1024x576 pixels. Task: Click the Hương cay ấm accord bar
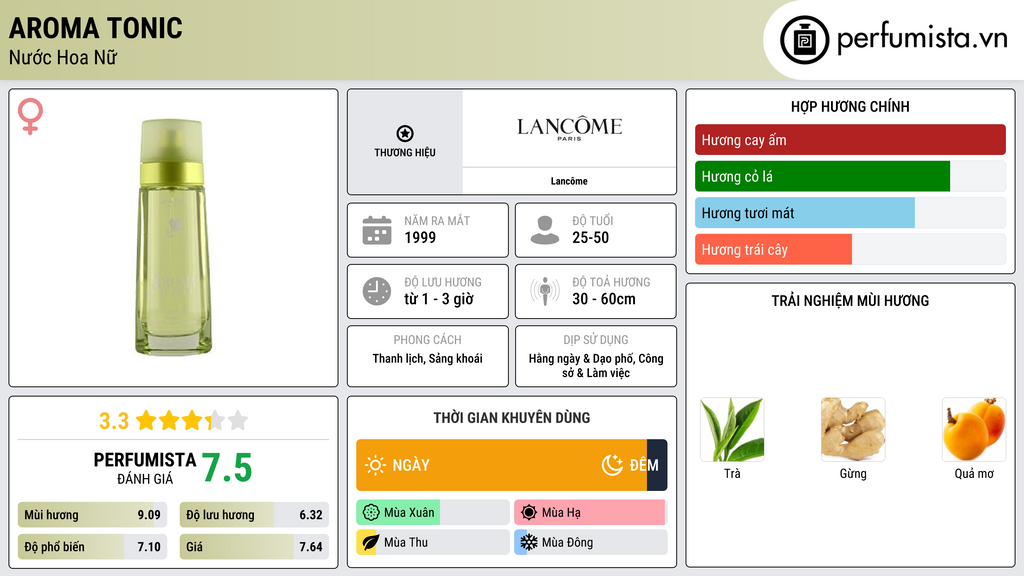click(850, 140)
